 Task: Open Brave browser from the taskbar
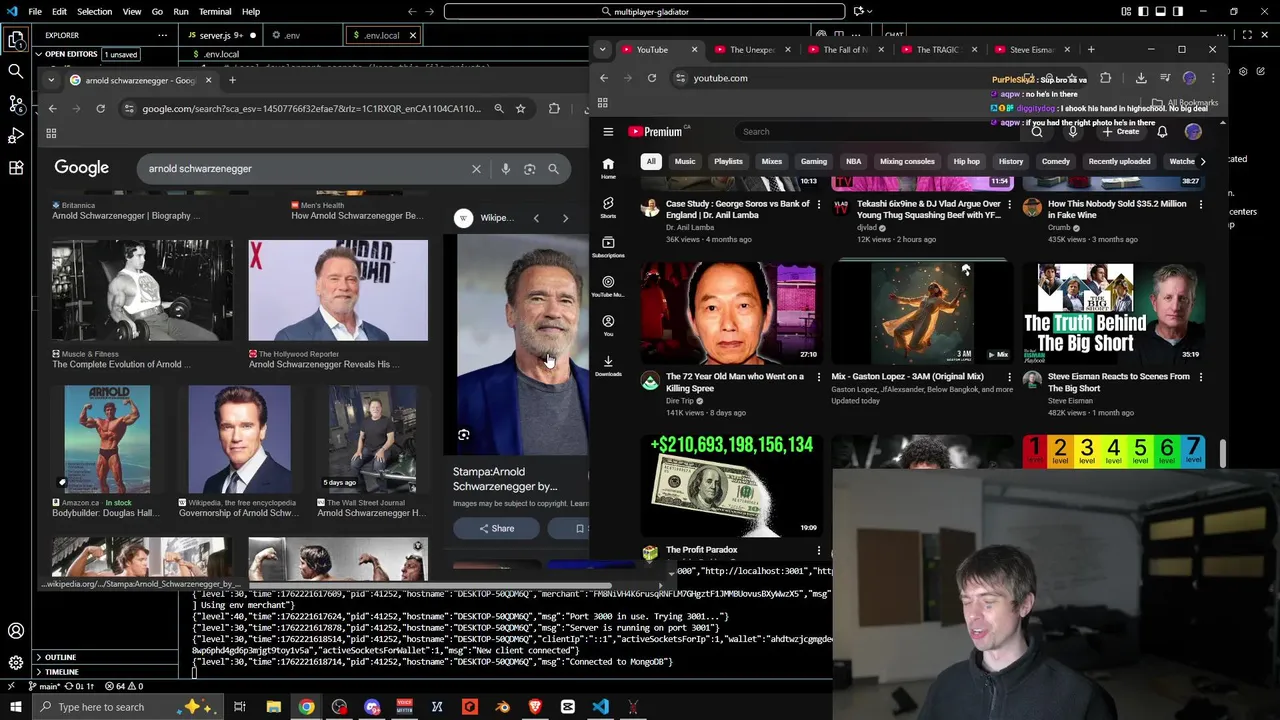tap(535, 707)
